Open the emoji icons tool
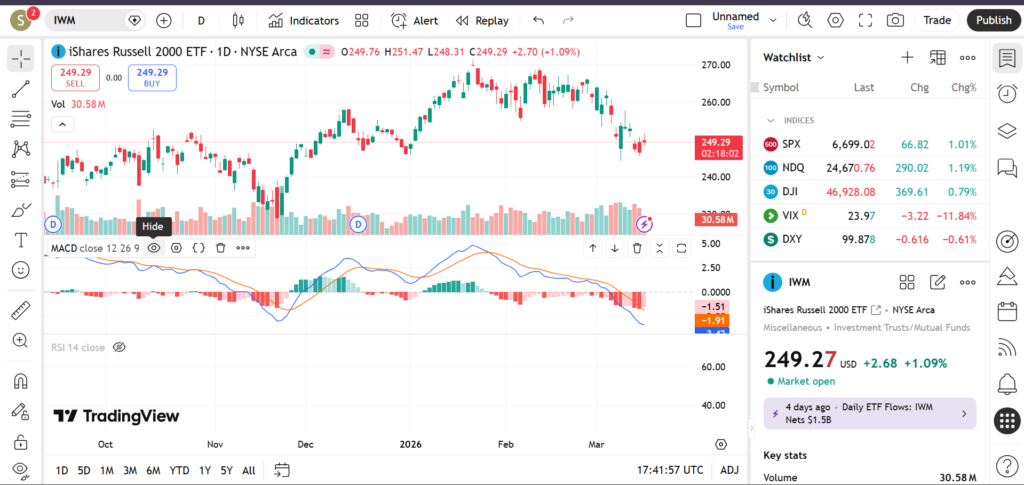 pyautogui.click(x=20, y=270)
